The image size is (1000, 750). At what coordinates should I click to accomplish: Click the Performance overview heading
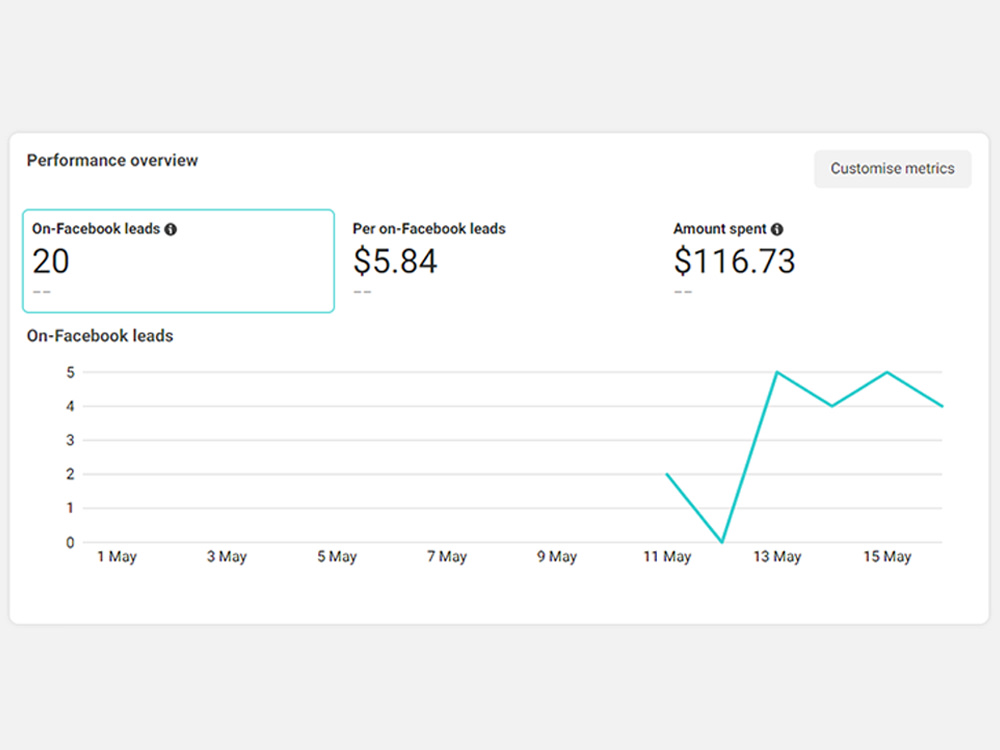[112, 160]
